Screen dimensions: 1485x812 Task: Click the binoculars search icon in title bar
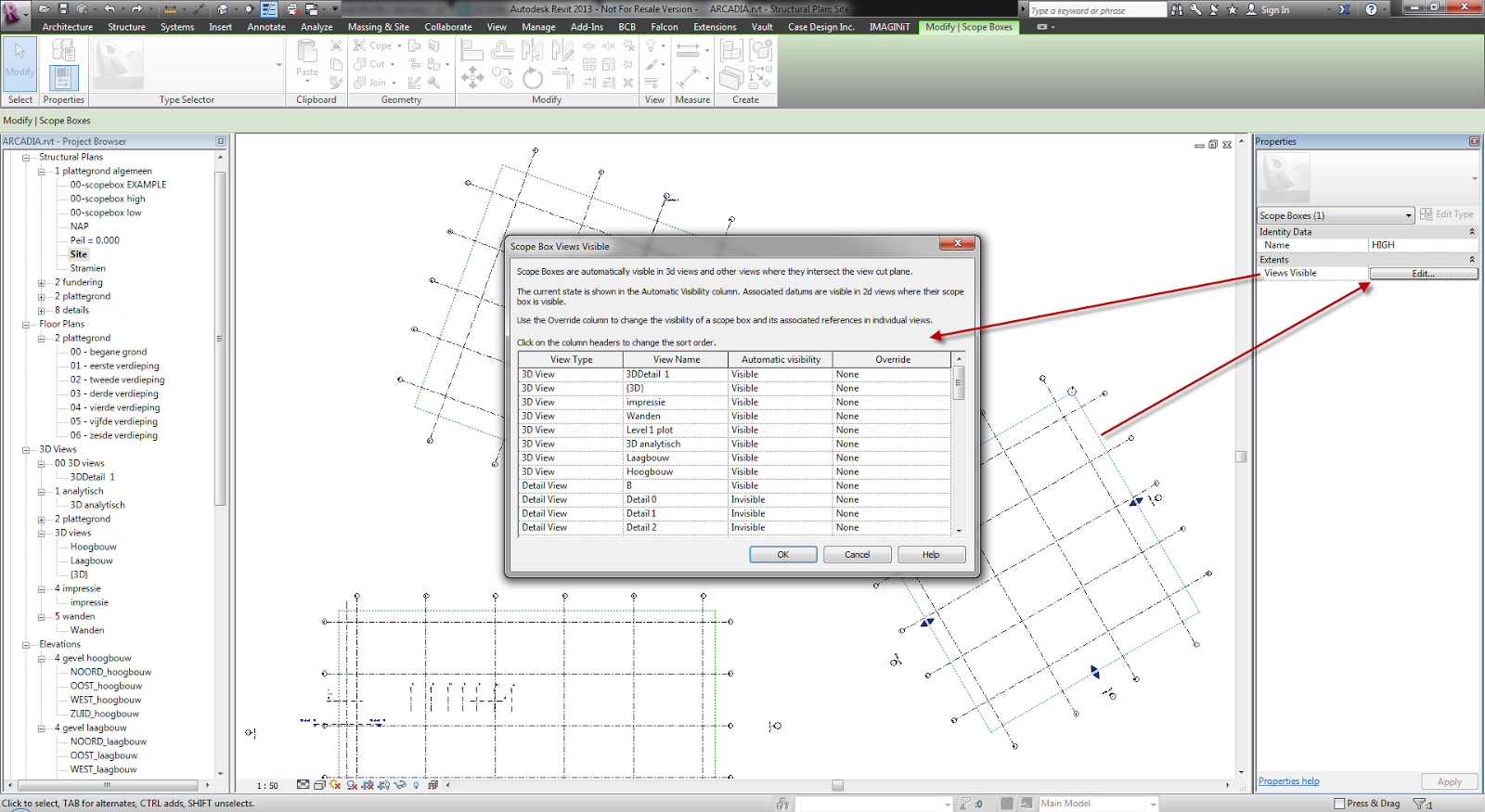(x=1177, y=9)
